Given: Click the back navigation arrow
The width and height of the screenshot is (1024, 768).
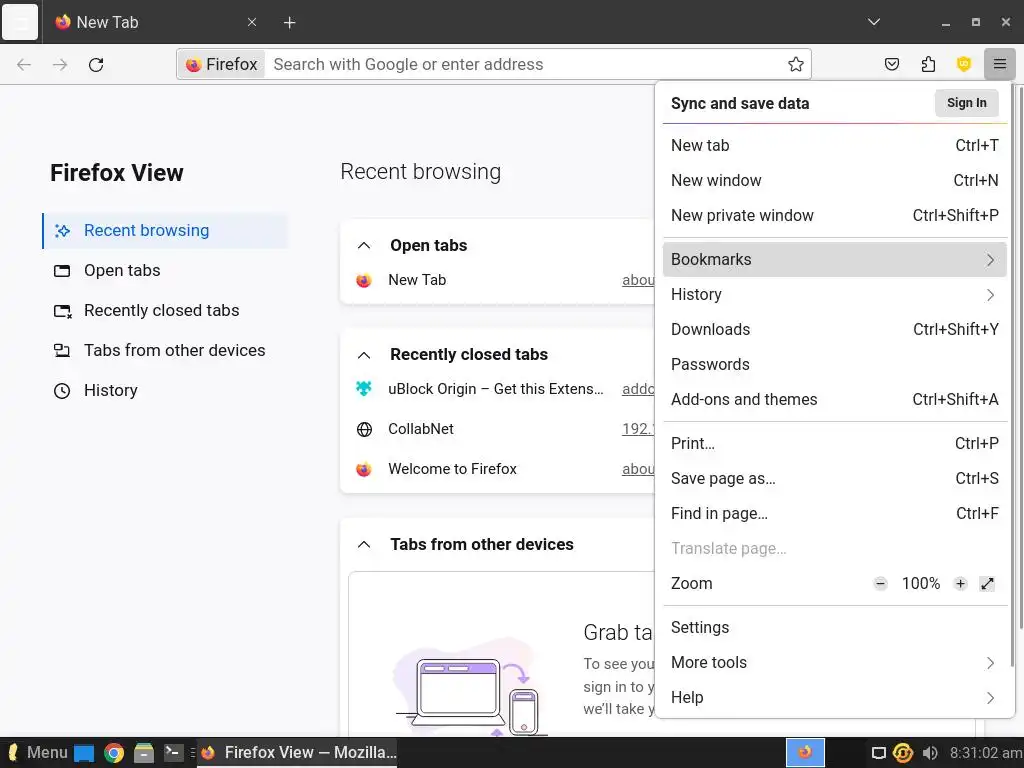Looking at the screenshot, I should pos(24,64).
